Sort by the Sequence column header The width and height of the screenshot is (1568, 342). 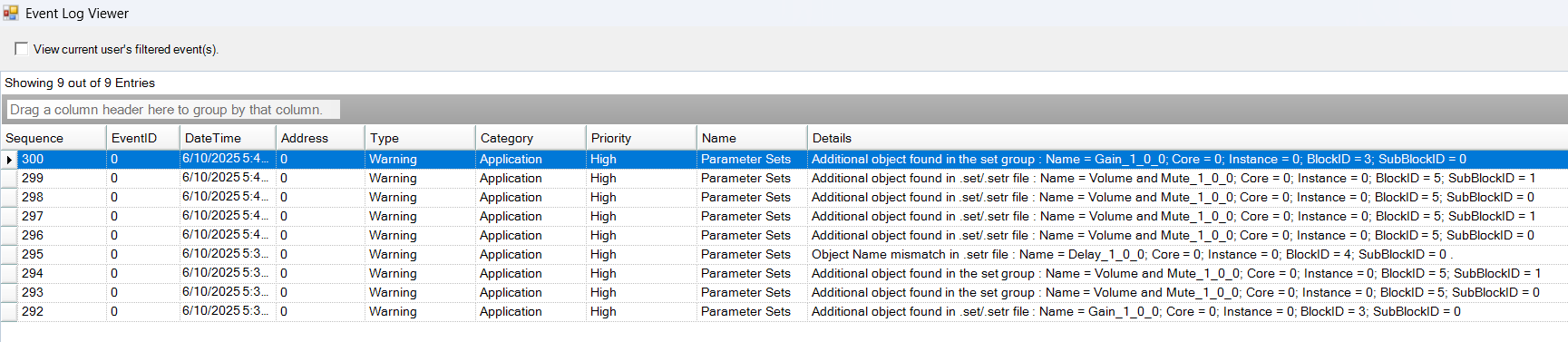pyautogui.click(x=53, y=138)
